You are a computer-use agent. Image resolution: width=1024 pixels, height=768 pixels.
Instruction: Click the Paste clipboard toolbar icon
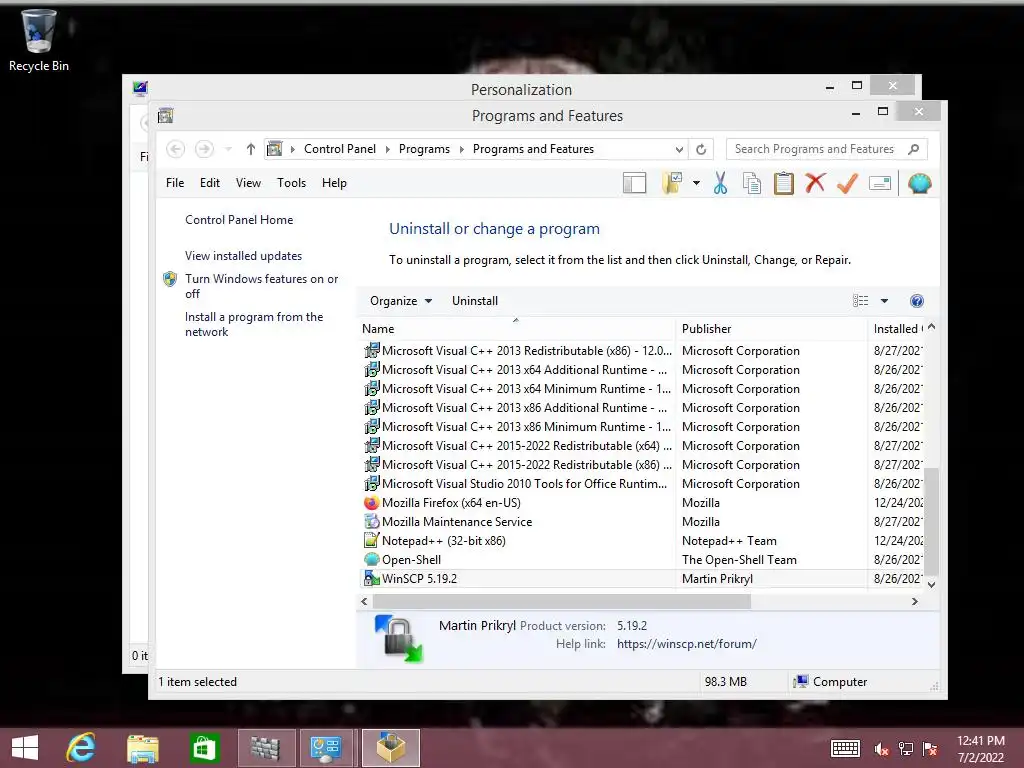(x=784, y=184)
